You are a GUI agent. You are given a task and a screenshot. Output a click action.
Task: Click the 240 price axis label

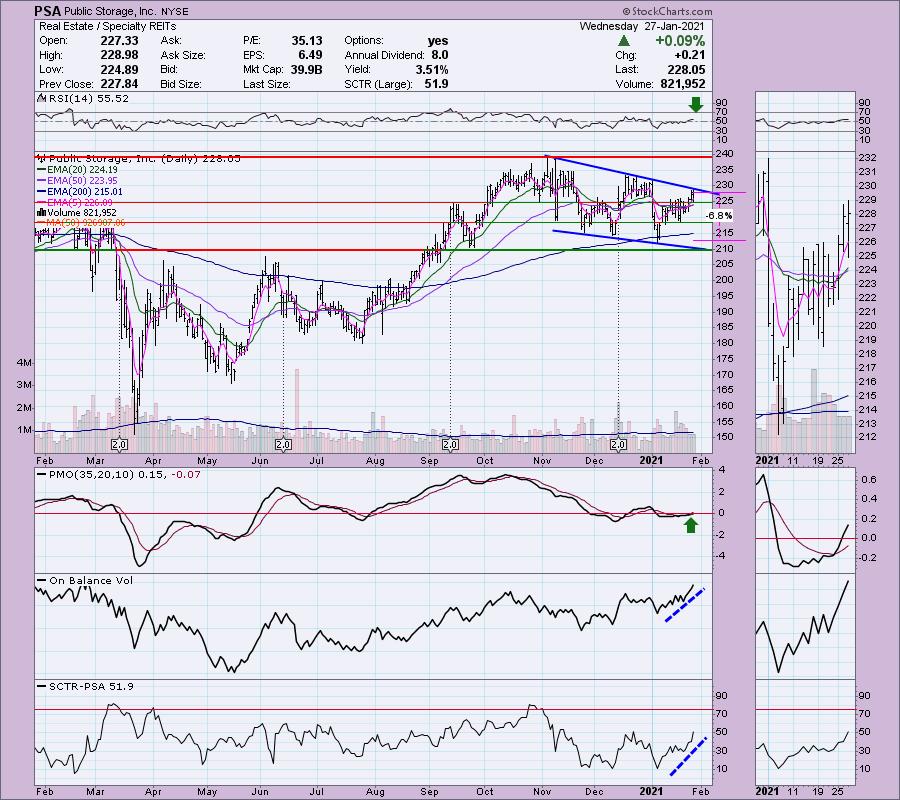pyautogui.click(x=722, y=154)
